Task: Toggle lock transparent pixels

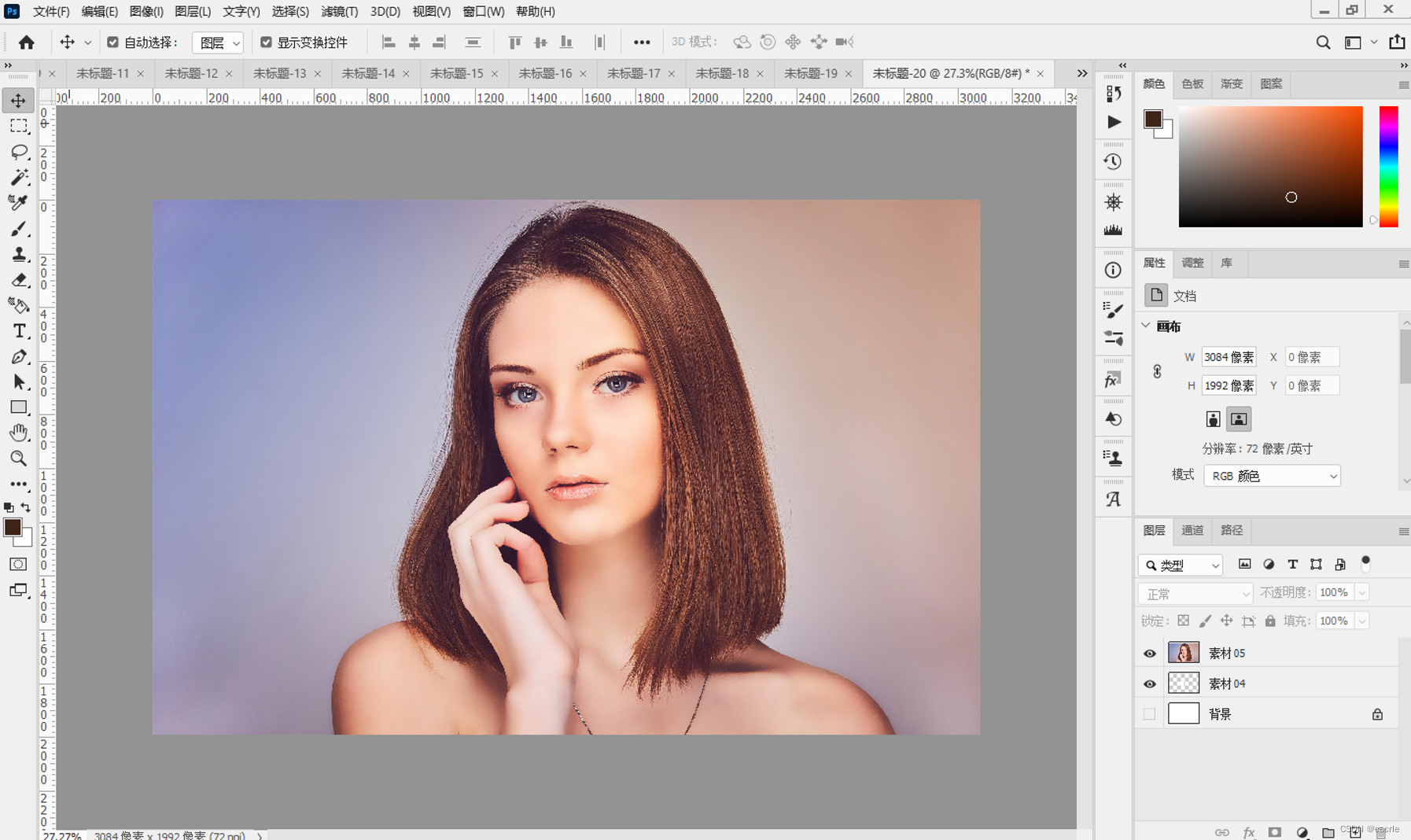Action: [1183, 621]
